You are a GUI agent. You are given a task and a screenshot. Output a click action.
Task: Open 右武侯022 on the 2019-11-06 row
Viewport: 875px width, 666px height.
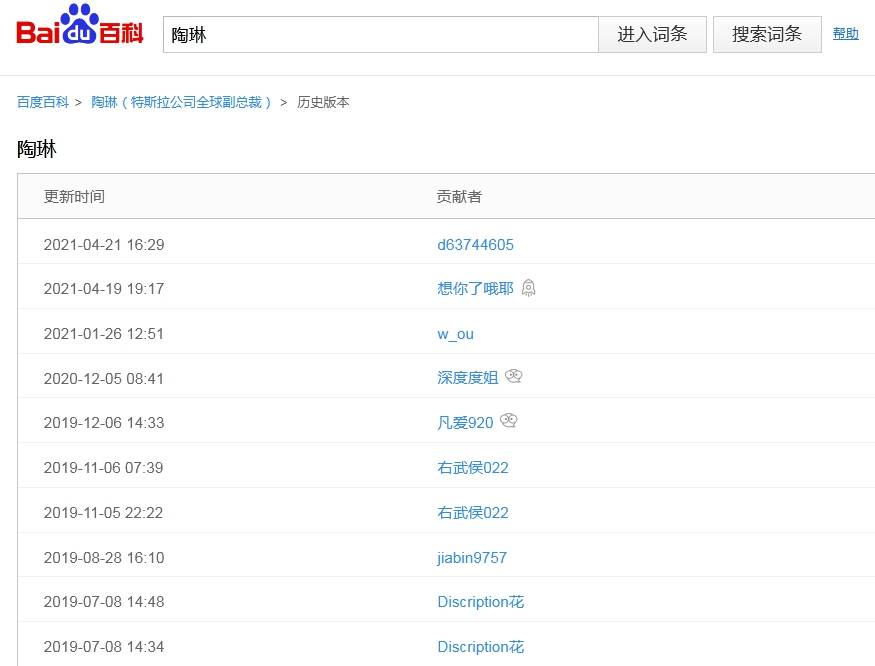tap(472, 468)
